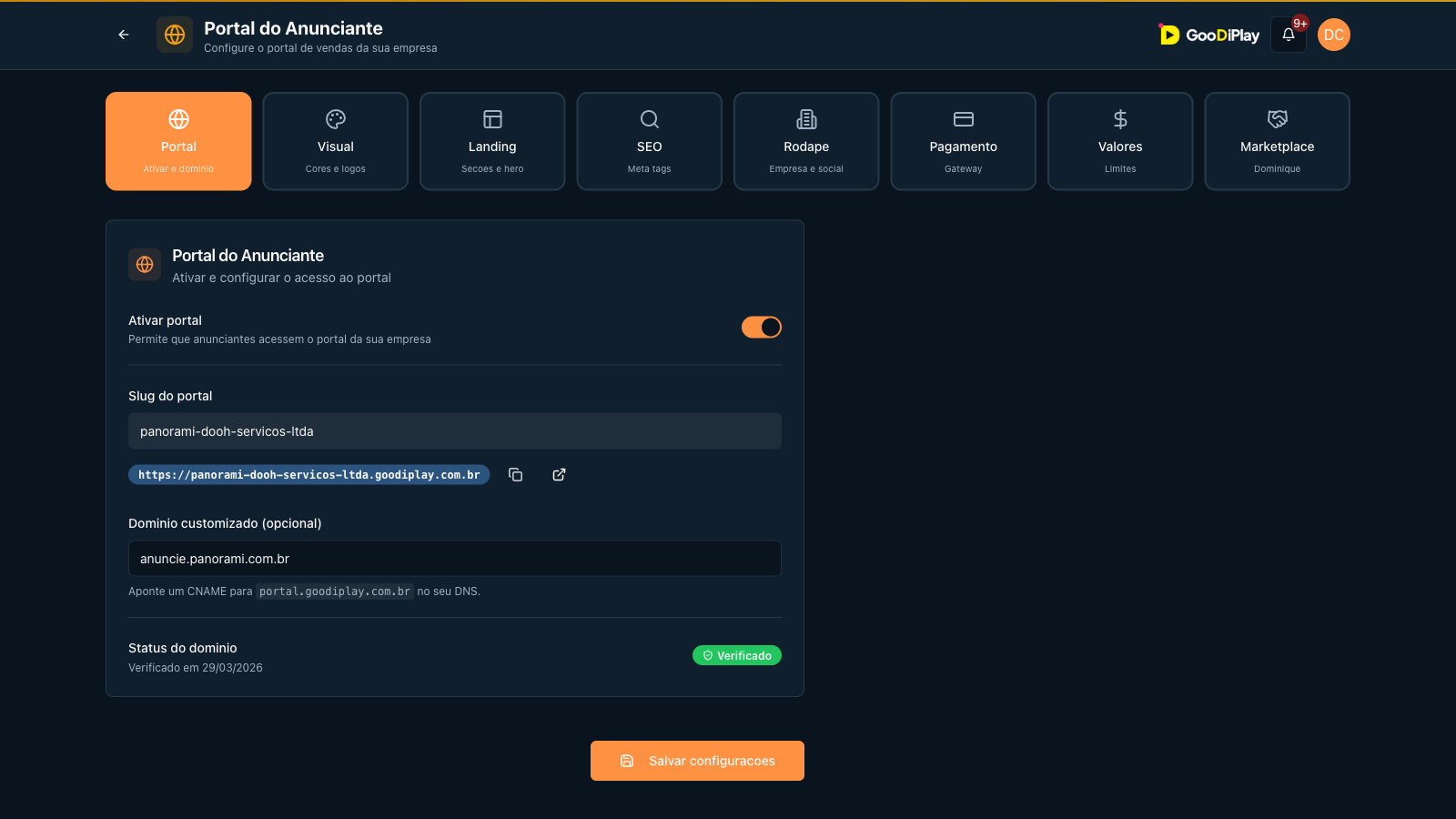The width and height of the screenshot is (1456, 819).
Task: Open the portal URL in a new tab with the external-link icon
Action: [559, 474]
